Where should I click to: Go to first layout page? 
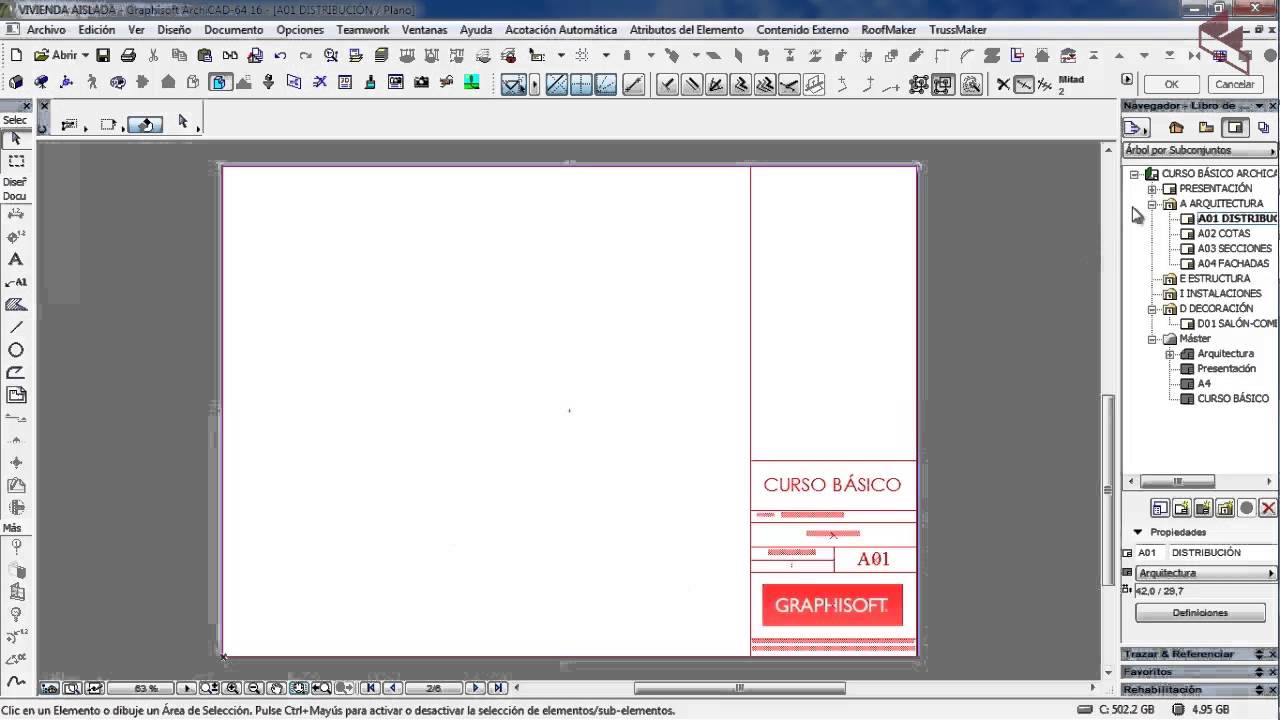coord(370,688)
